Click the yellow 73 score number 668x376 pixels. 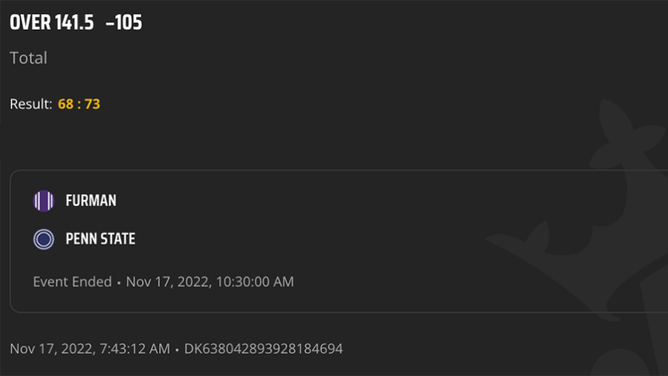(92, 104)
